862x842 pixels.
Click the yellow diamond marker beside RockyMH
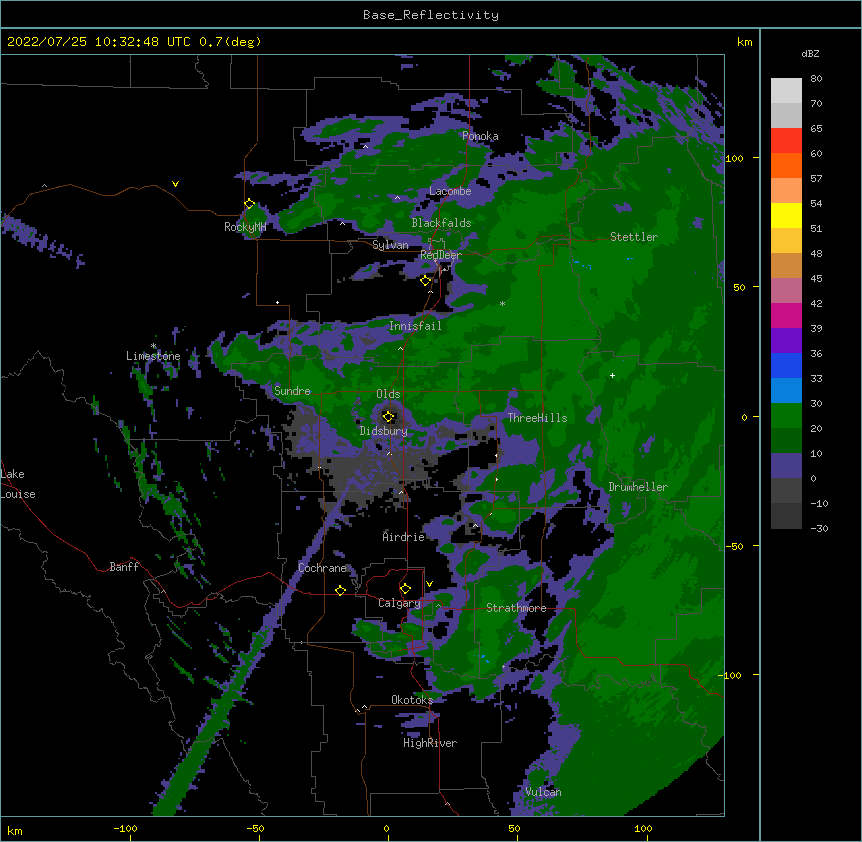(x=250, y=204)
